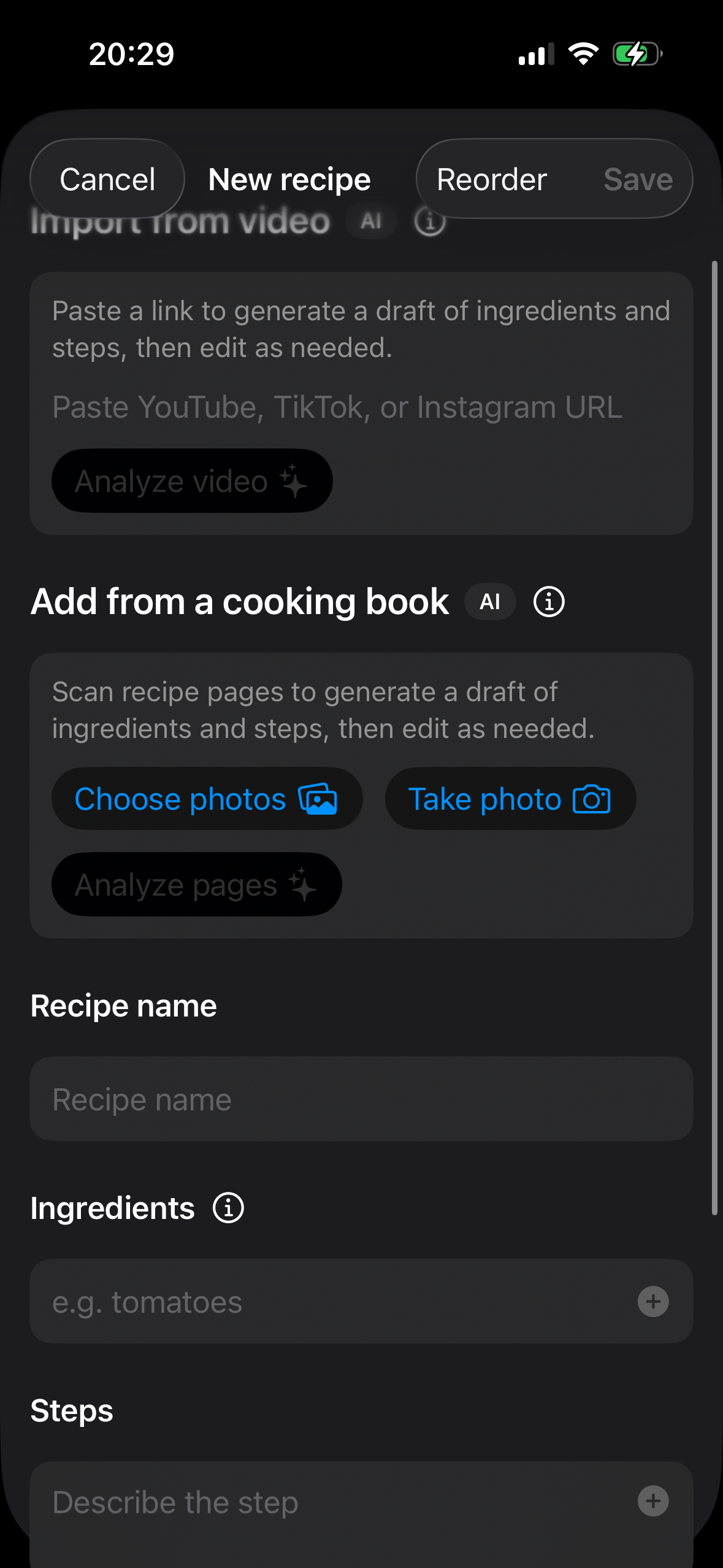Viewport: 723px width, 1568px height.
Task: Save the new recipe
Action: pyautogui.click(x=638, y=179)
